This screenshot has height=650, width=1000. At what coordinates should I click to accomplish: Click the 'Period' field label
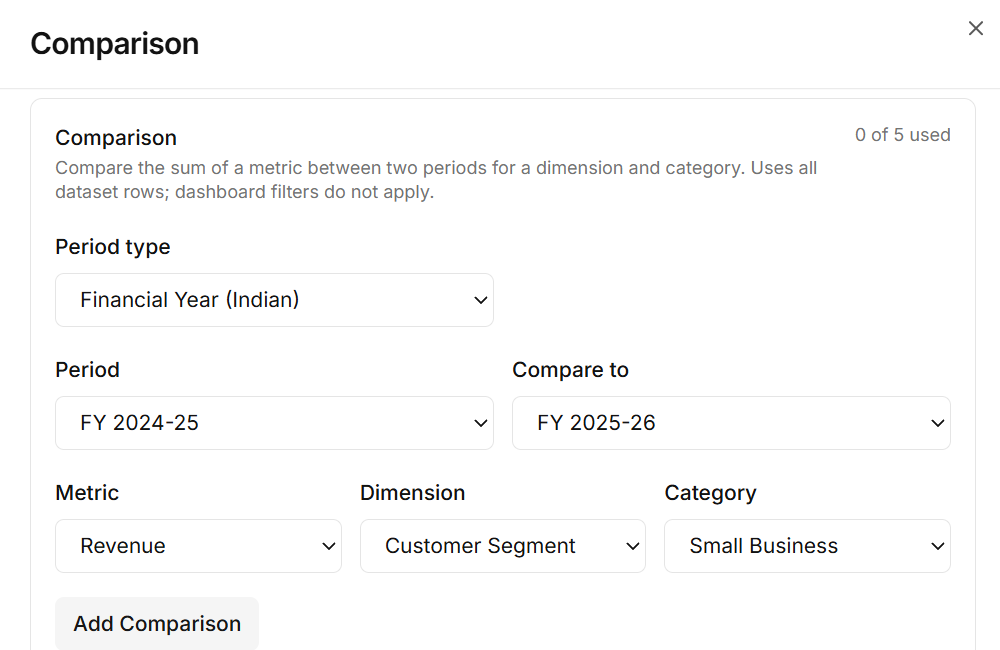(87, 370)
